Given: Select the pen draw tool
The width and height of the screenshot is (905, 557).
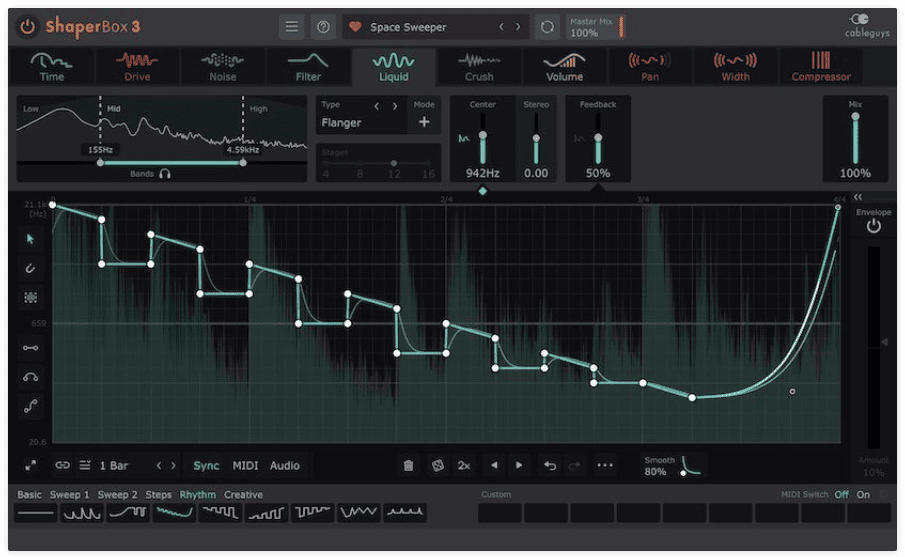Looking at the screenshot, I should (x=31, y=268).
